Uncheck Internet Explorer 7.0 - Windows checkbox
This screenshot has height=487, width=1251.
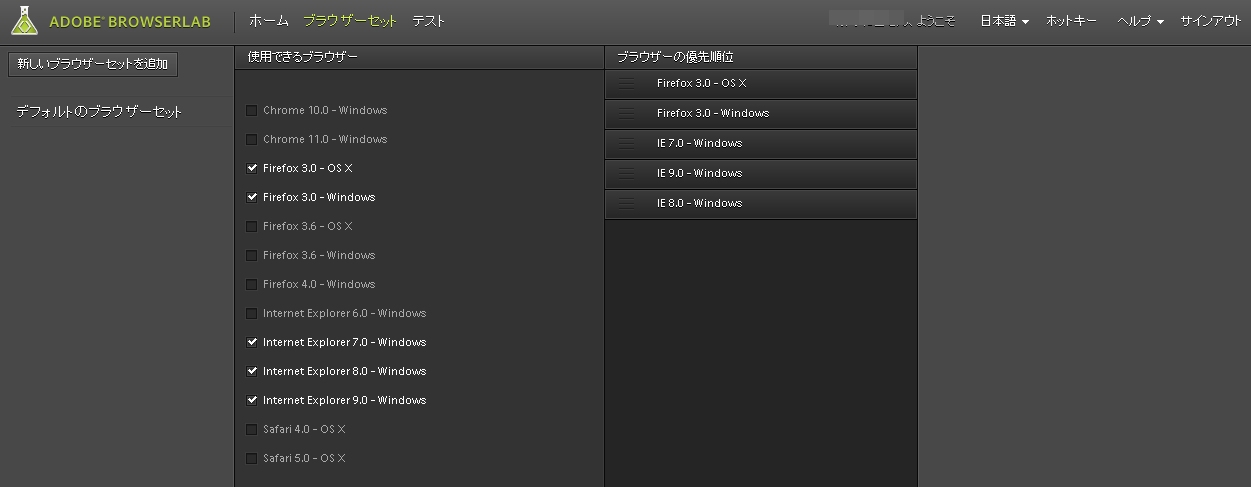pyautogui.click(x=252, y=342)
